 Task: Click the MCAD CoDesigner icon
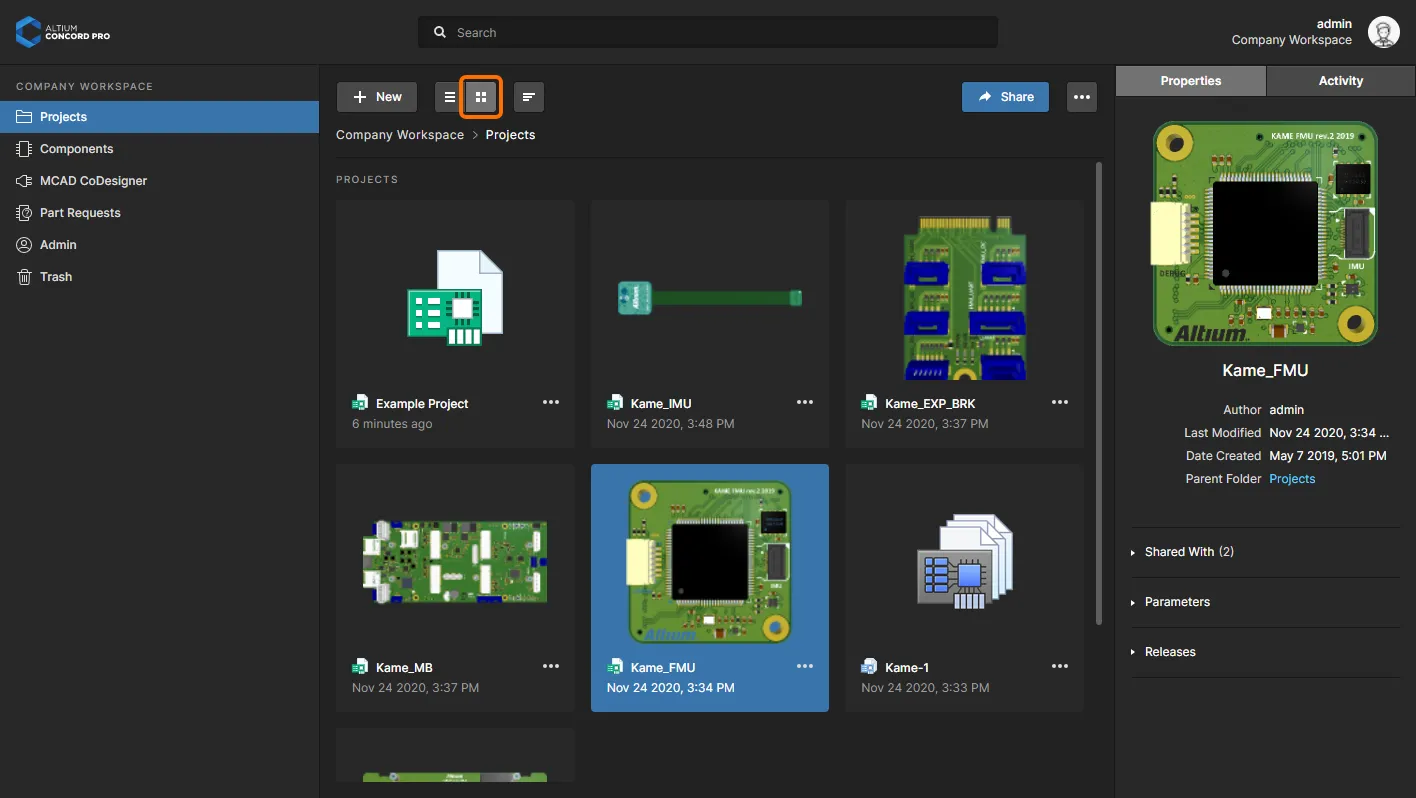tap(24, 181)
